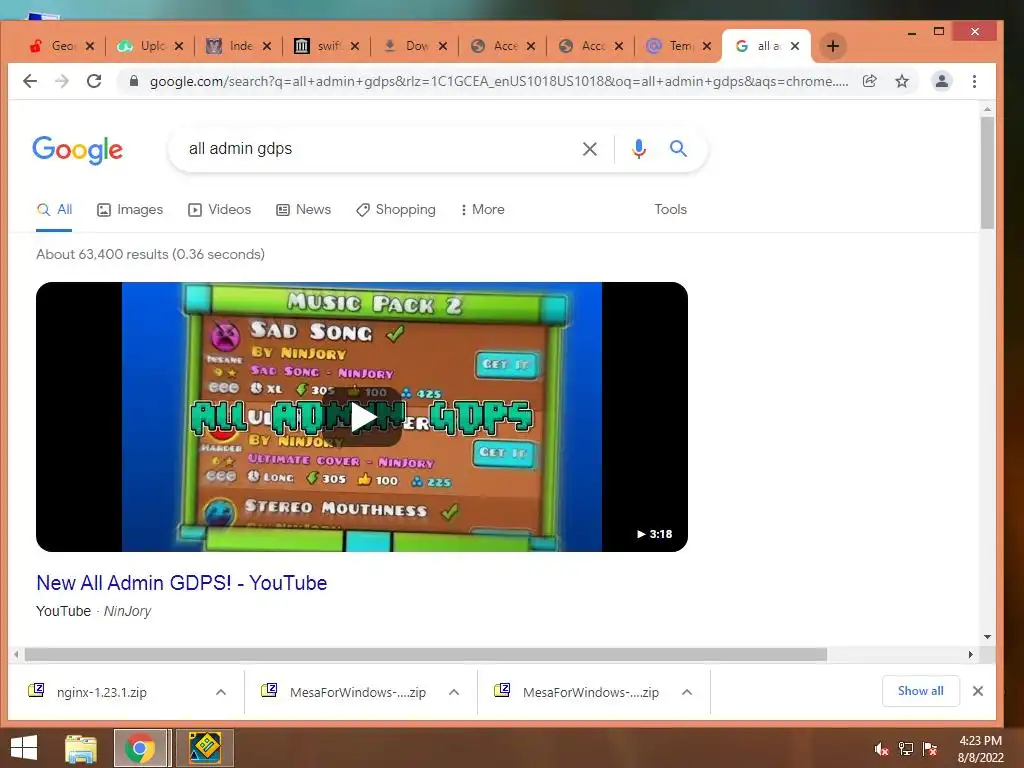Open 'New All Admin GDPS! - YouTube' link

182,583
